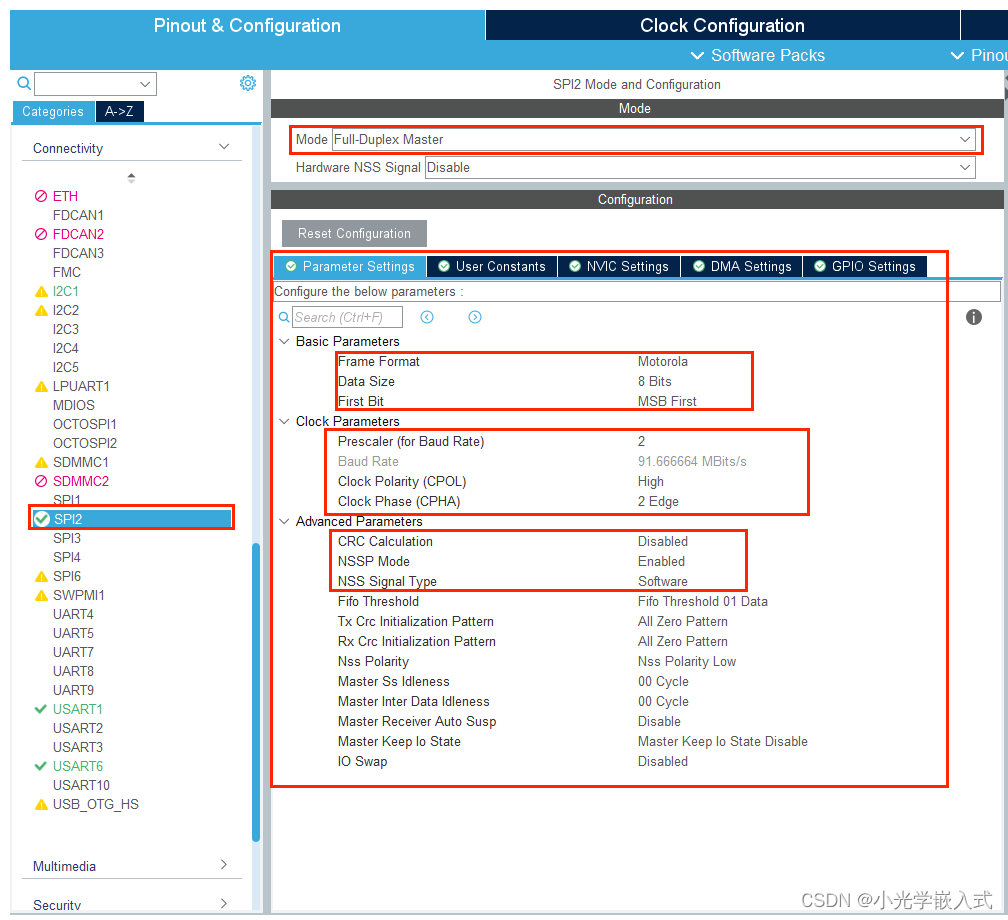Select USART10 in the peripheral list

pyautogui.click(x=82, y=785)
